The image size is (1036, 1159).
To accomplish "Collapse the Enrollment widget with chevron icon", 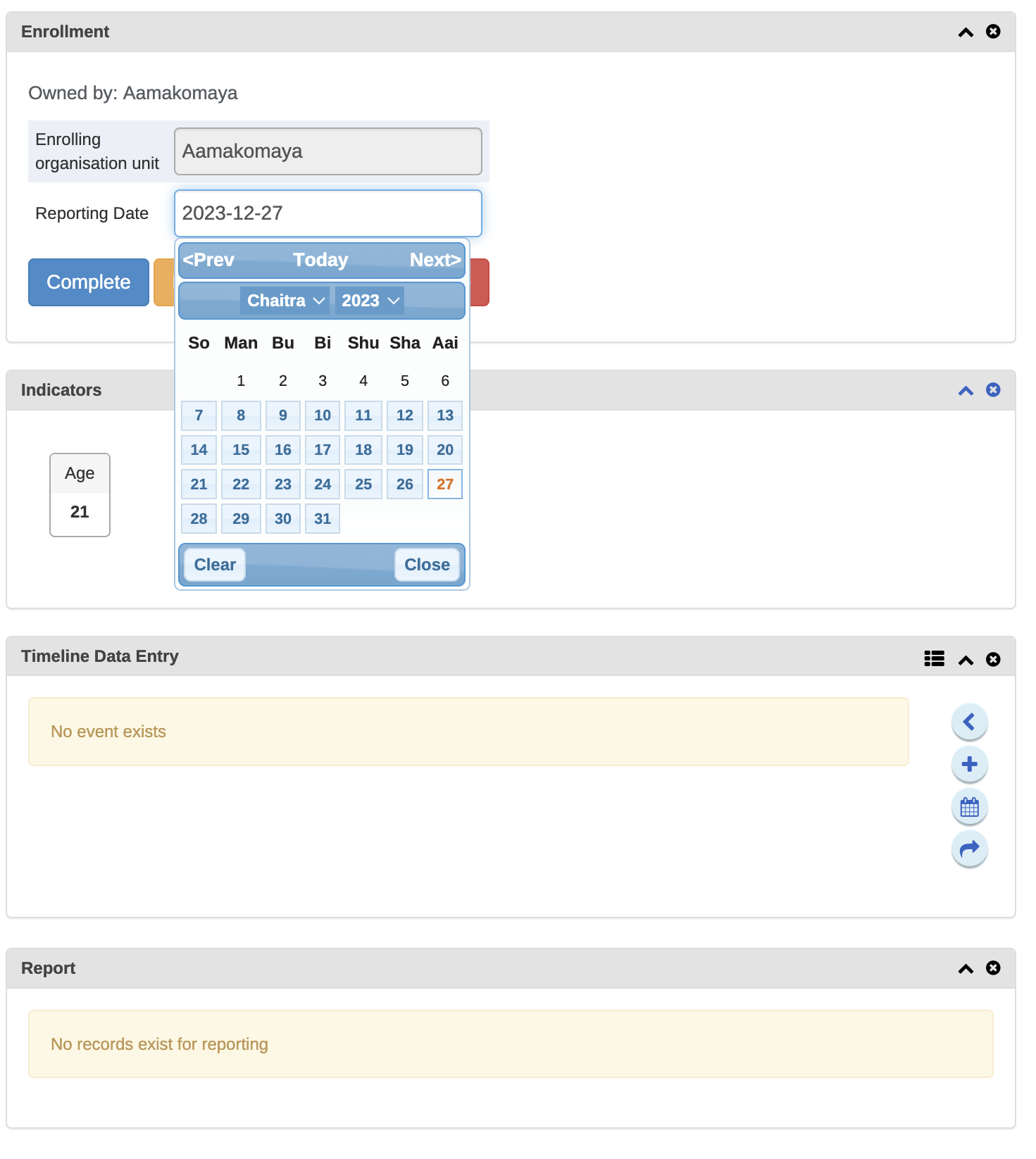I will pos(966,32).
